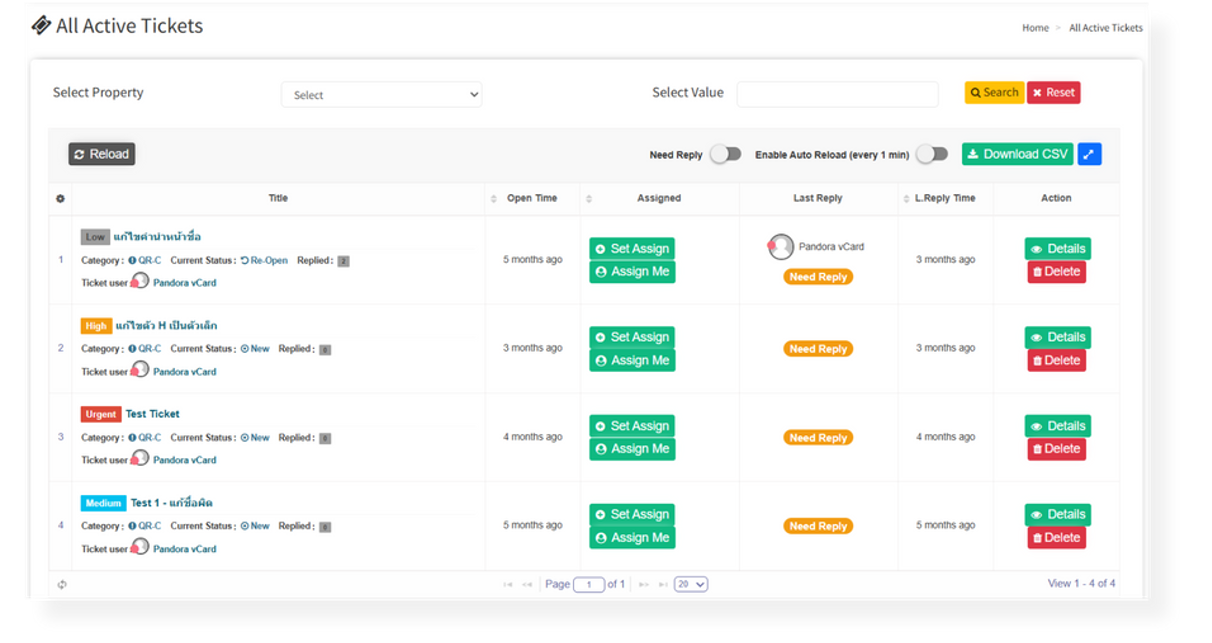Open the Test Ticket title link

[153, 414]
